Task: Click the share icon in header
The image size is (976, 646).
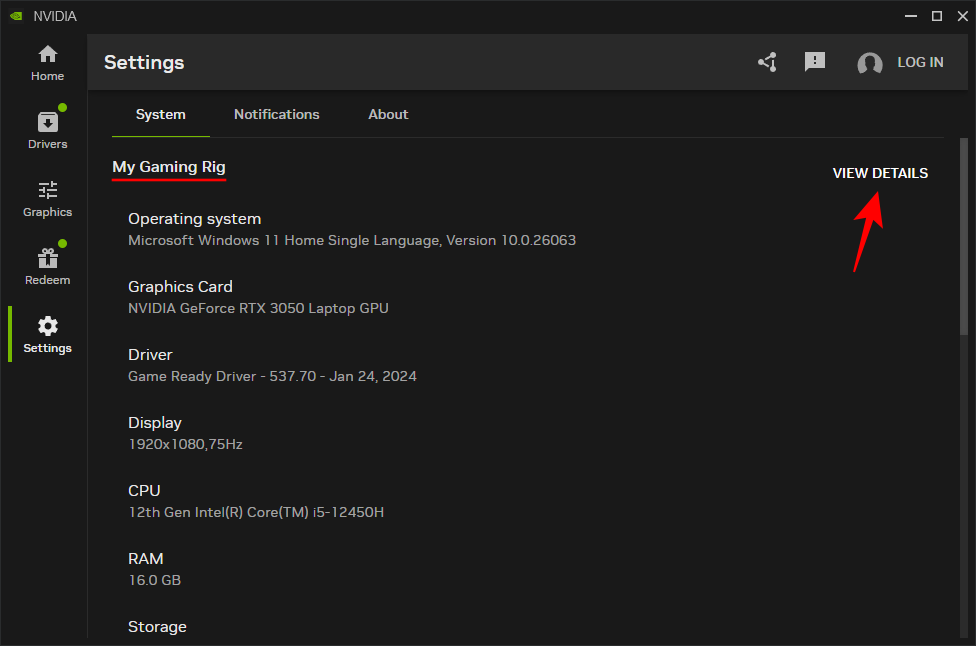Action: [x=767, y=62]
